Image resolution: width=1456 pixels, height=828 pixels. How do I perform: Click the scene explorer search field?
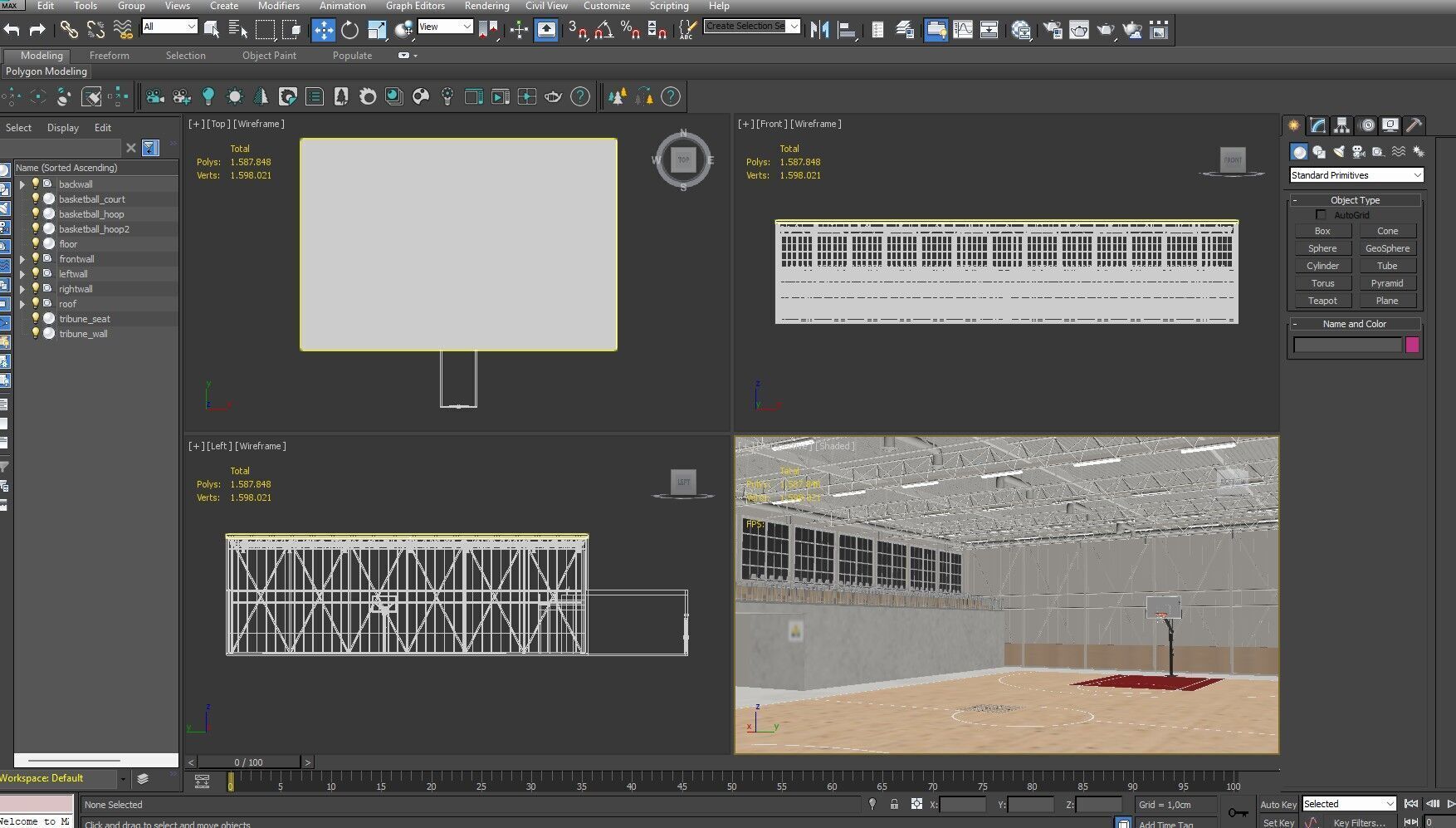(x=61, y=148)
